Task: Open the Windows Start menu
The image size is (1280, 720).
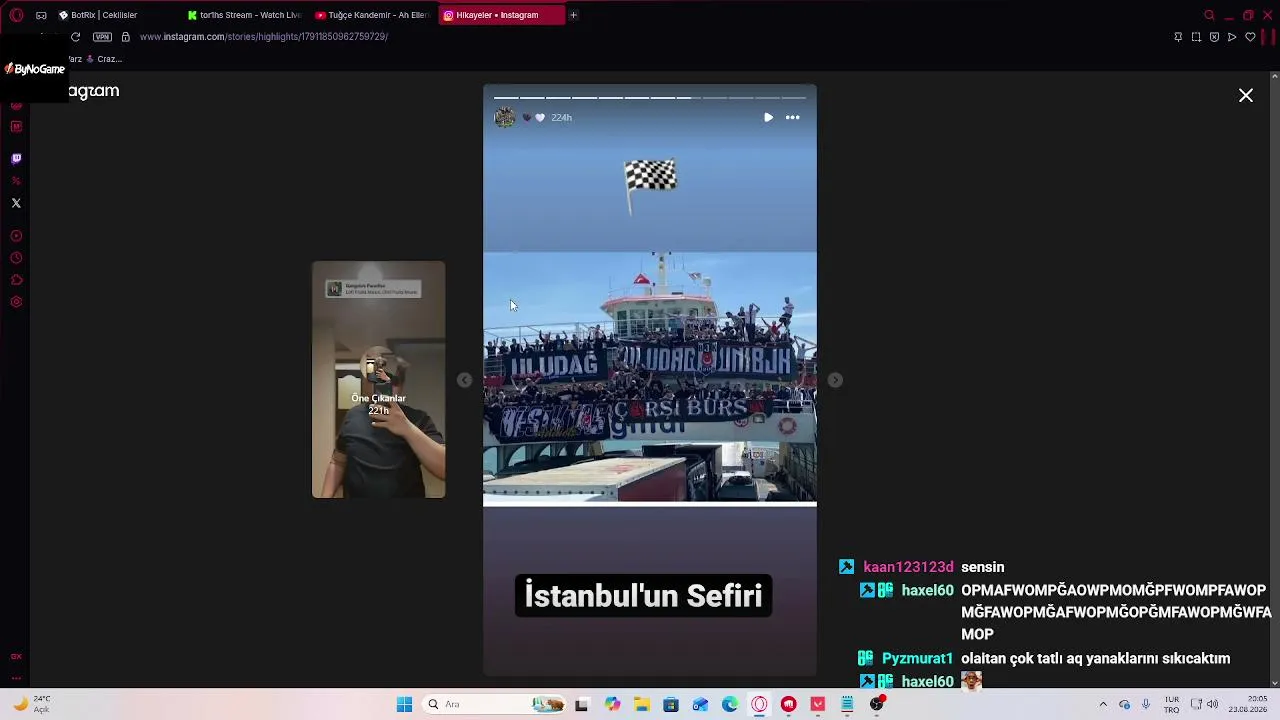Action: [404, 704]
